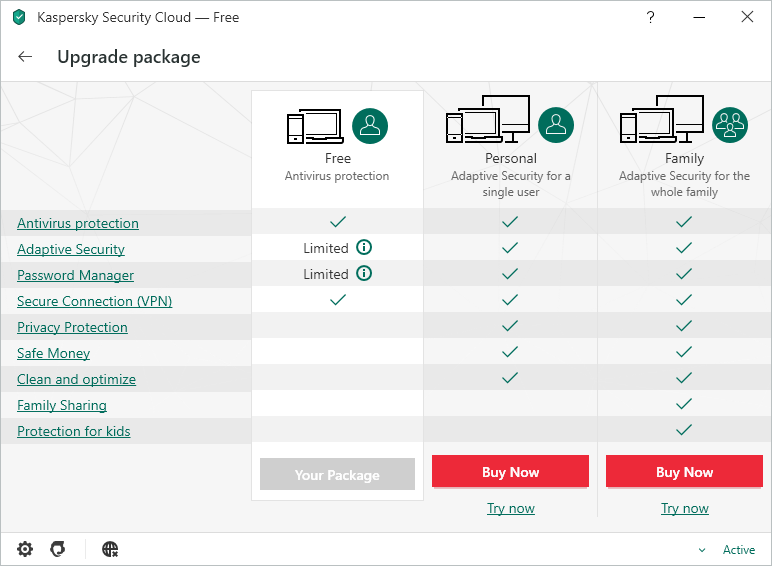
Task: Open the Adaptive Security link
Action: [x=71, y=250]
